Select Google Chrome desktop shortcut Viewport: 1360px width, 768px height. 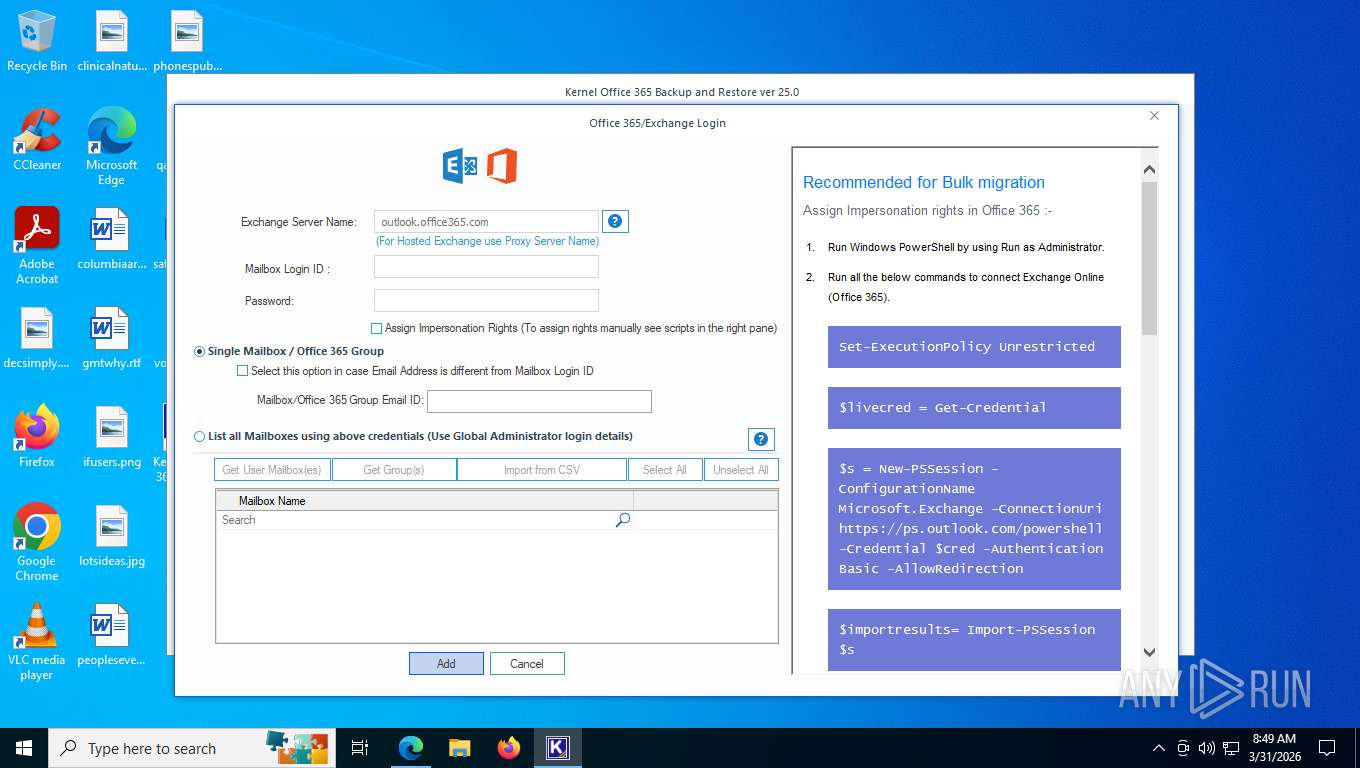(37, 542)
